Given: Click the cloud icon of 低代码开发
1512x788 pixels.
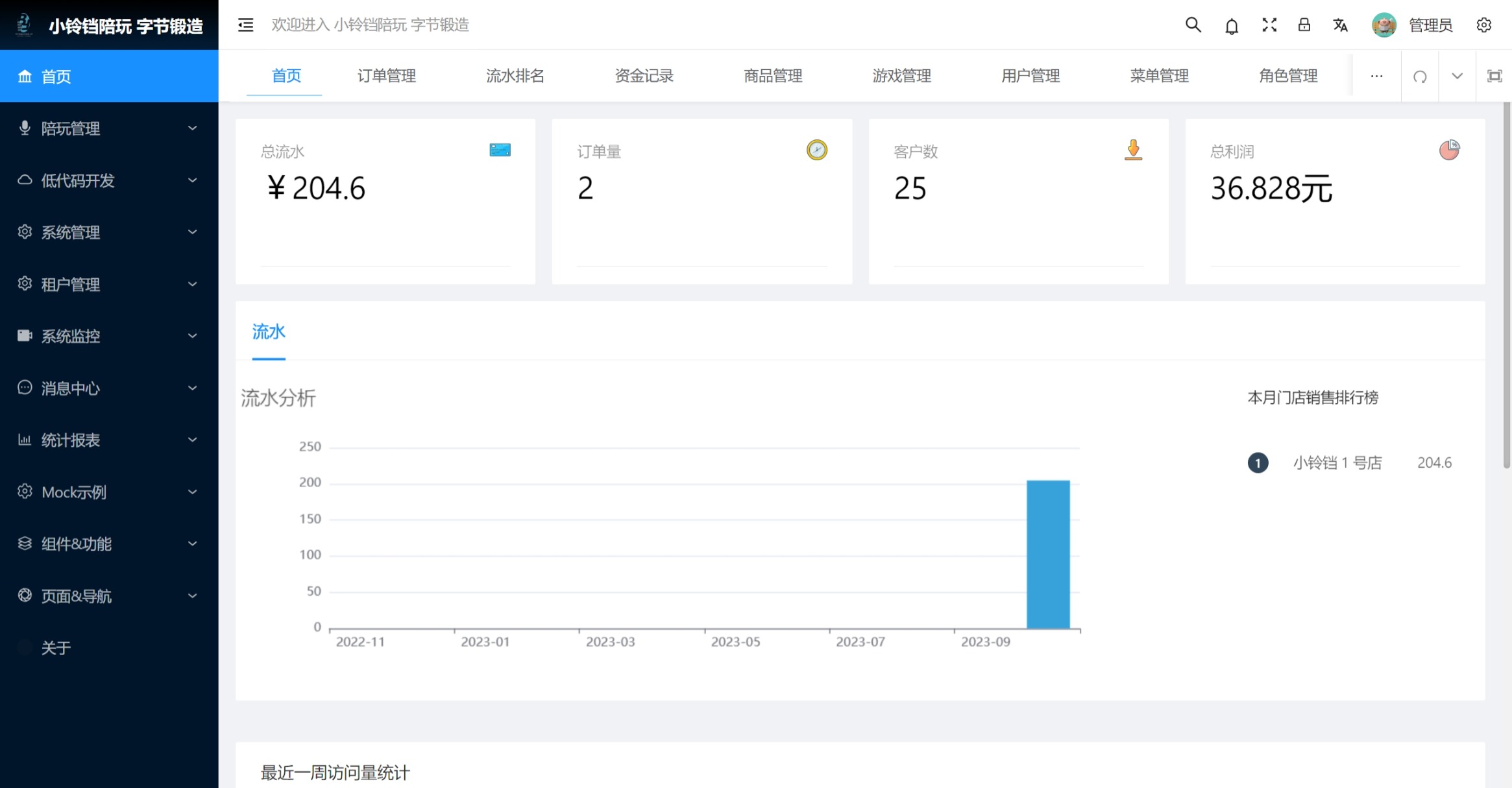Looking at the screenshot, I should point(25,180).
